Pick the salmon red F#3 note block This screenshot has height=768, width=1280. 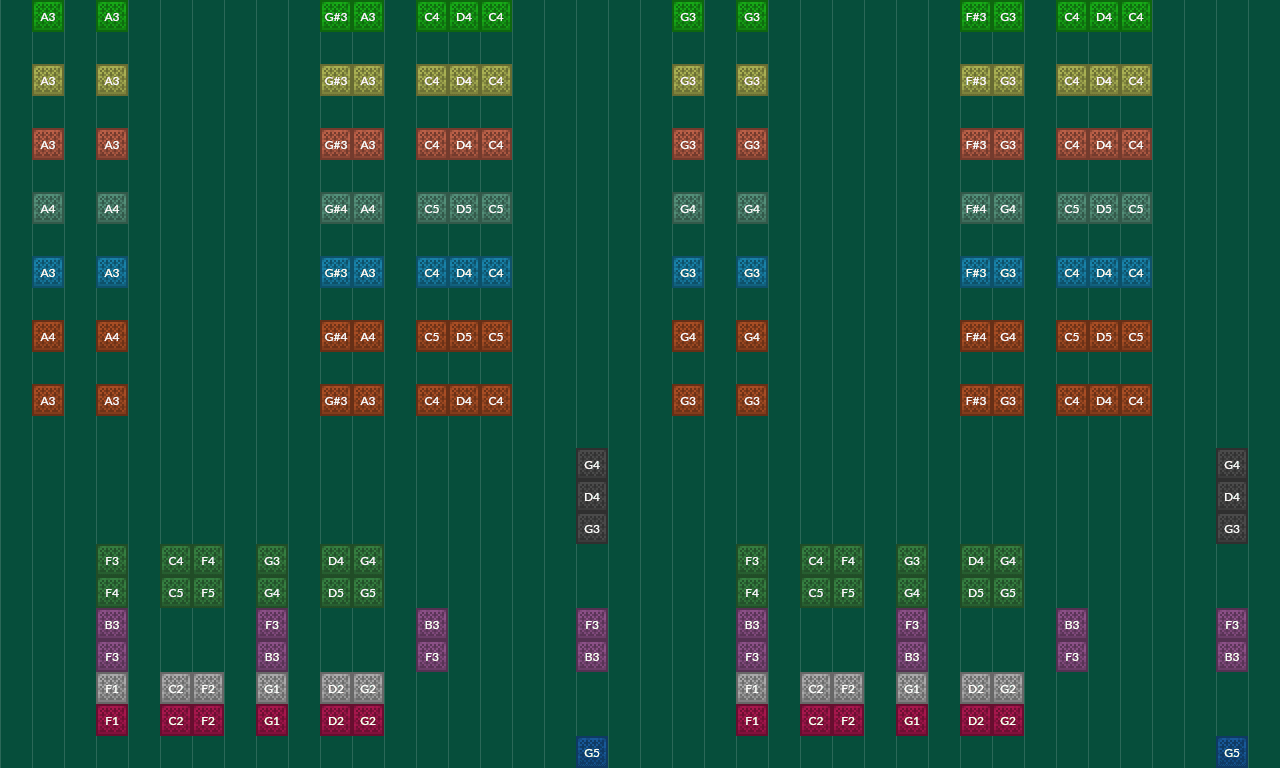tap(976, 144)
